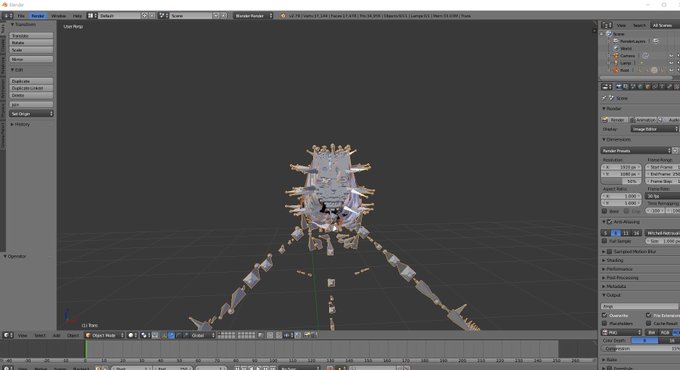The image size is (680, 370).
Task: Open the File menu
Action: [x=21, y=16]
